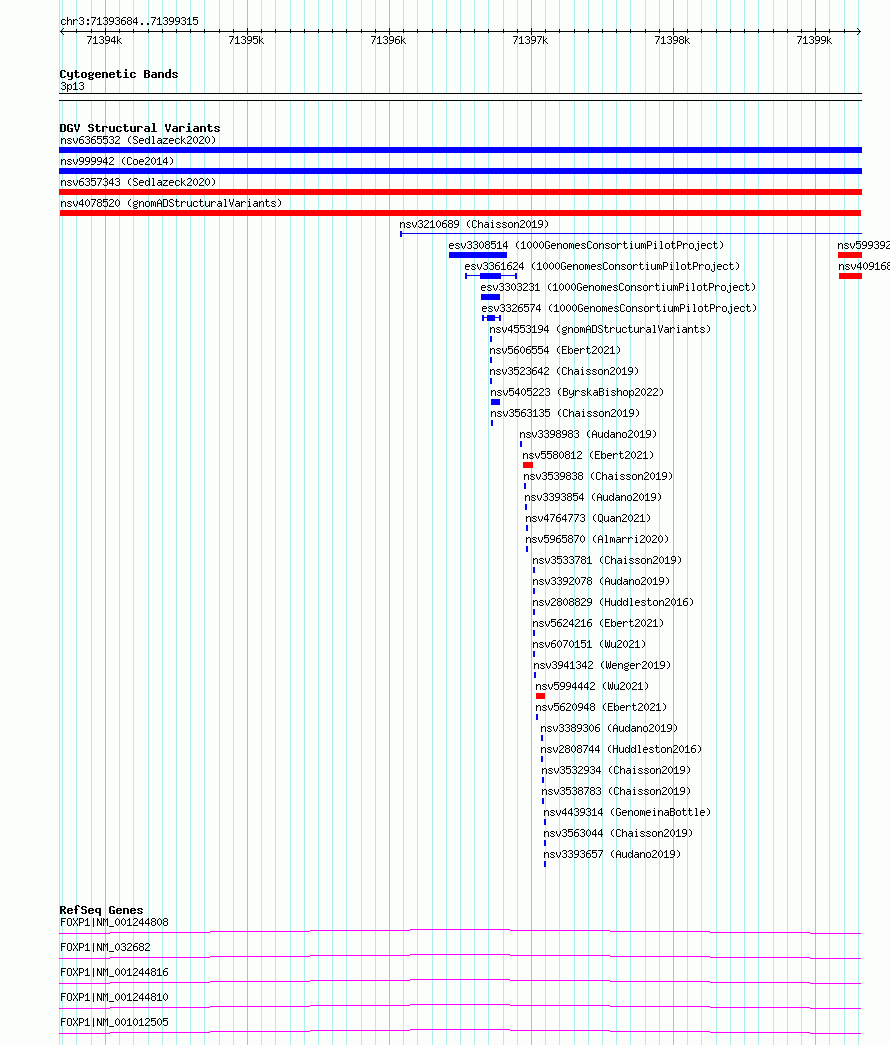Open nsv3563044 (Chaisson2019) variant
890x1045 pixels.
618,833
